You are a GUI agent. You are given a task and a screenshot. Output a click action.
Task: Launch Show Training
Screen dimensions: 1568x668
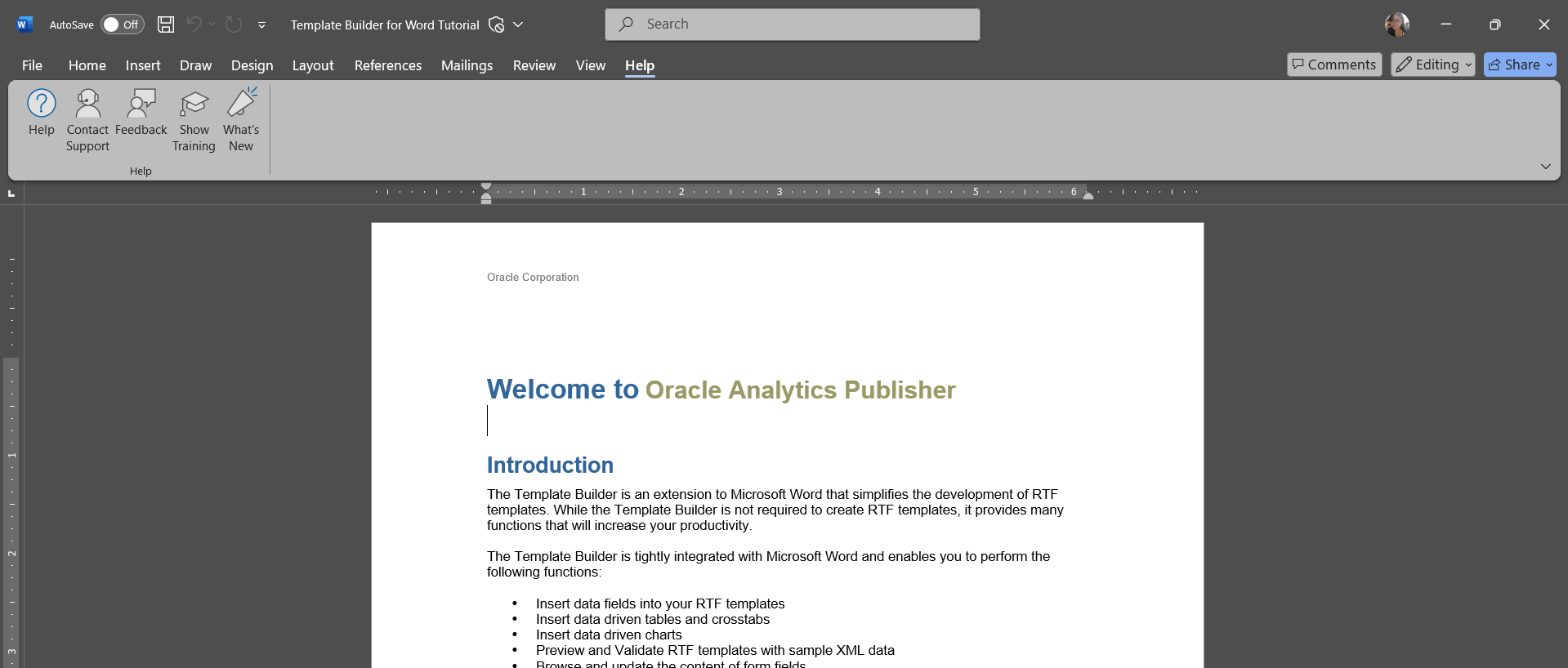[194, 121]
